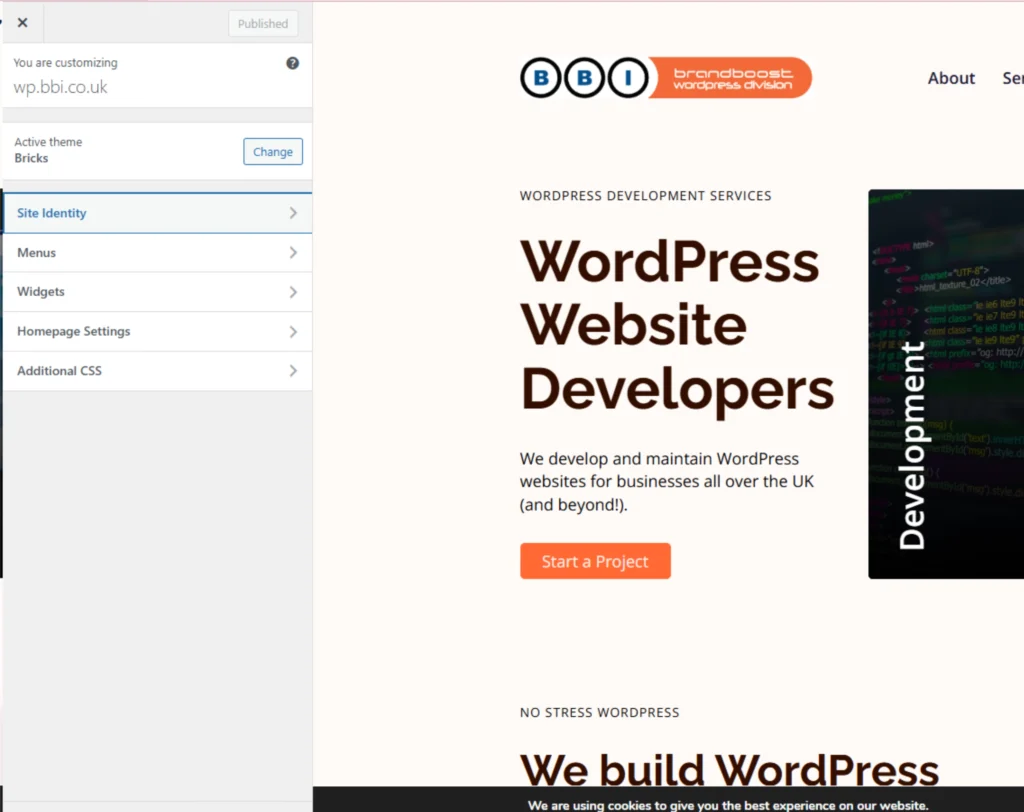Image resolution: width=1024 pixels, height=812 pixels.
Task: Close the Customizer with the X icon
Action: point(22,22)
